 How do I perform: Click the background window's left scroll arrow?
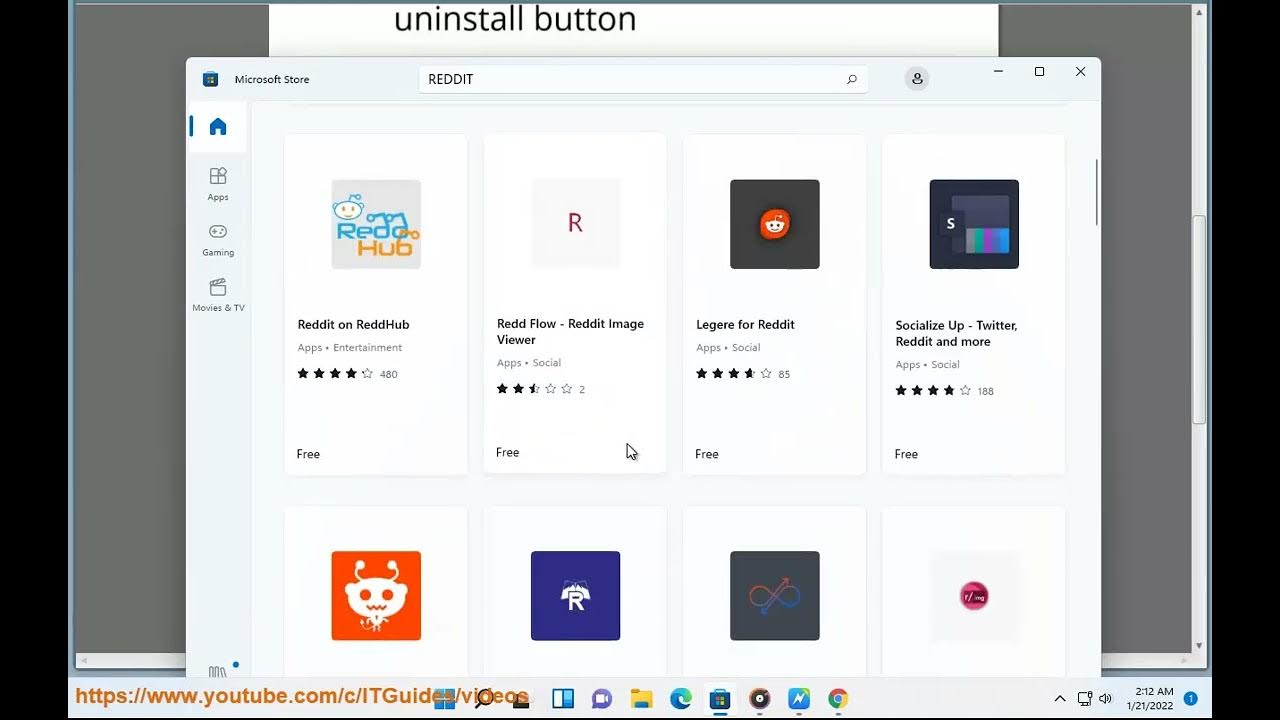[x=85, y=660]
